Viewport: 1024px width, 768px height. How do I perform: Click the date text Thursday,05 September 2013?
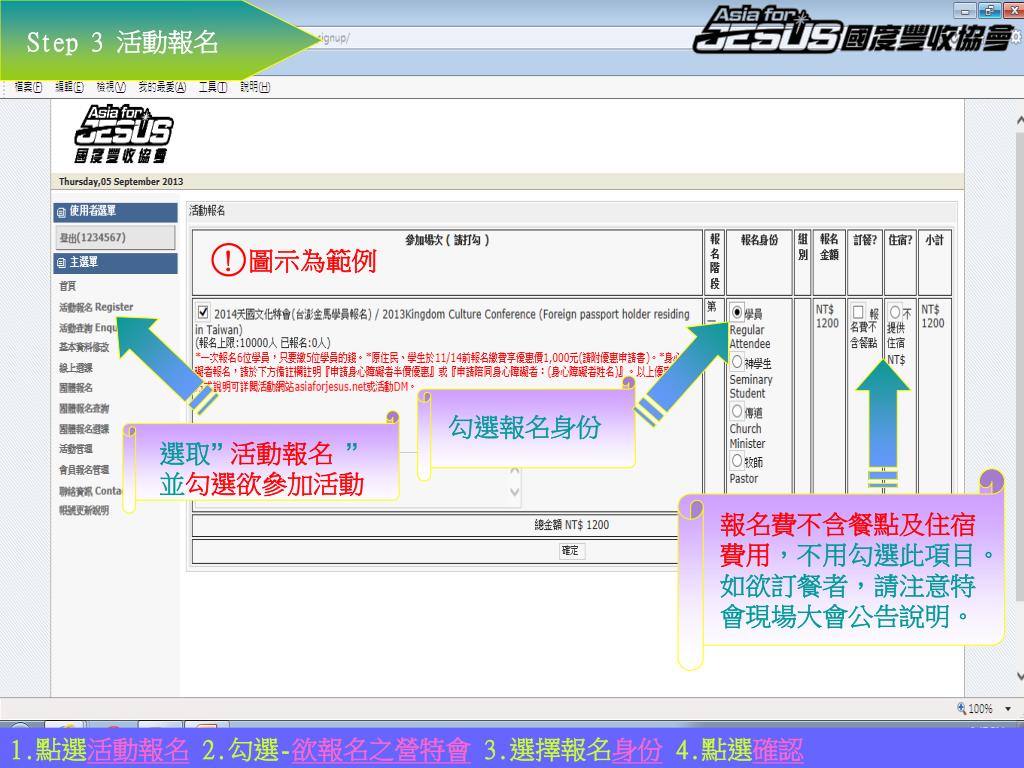click(x=121, y=182)
